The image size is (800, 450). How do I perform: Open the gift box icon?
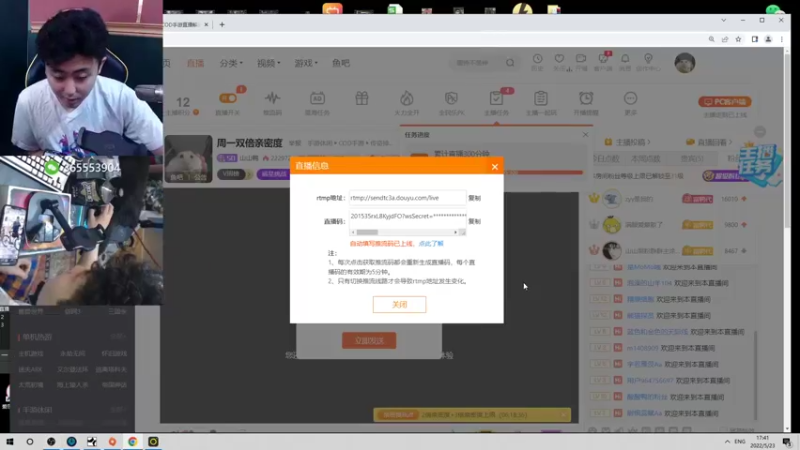tap(362, 98)
